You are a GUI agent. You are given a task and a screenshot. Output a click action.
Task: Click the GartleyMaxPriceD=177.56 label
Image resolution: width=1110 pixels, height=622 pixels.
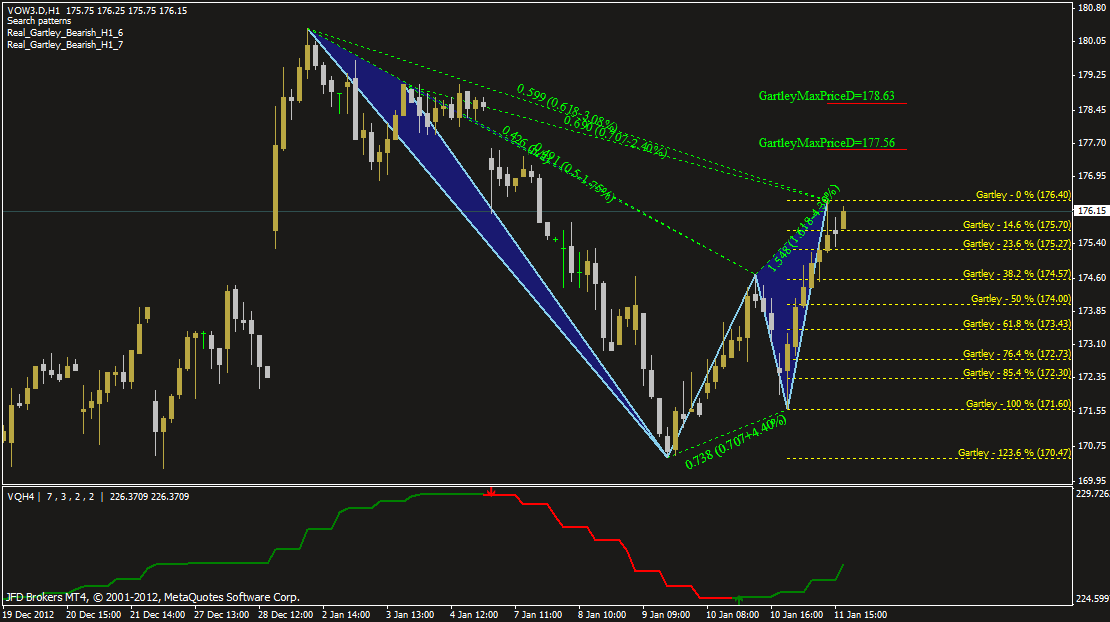click(826, 143)
